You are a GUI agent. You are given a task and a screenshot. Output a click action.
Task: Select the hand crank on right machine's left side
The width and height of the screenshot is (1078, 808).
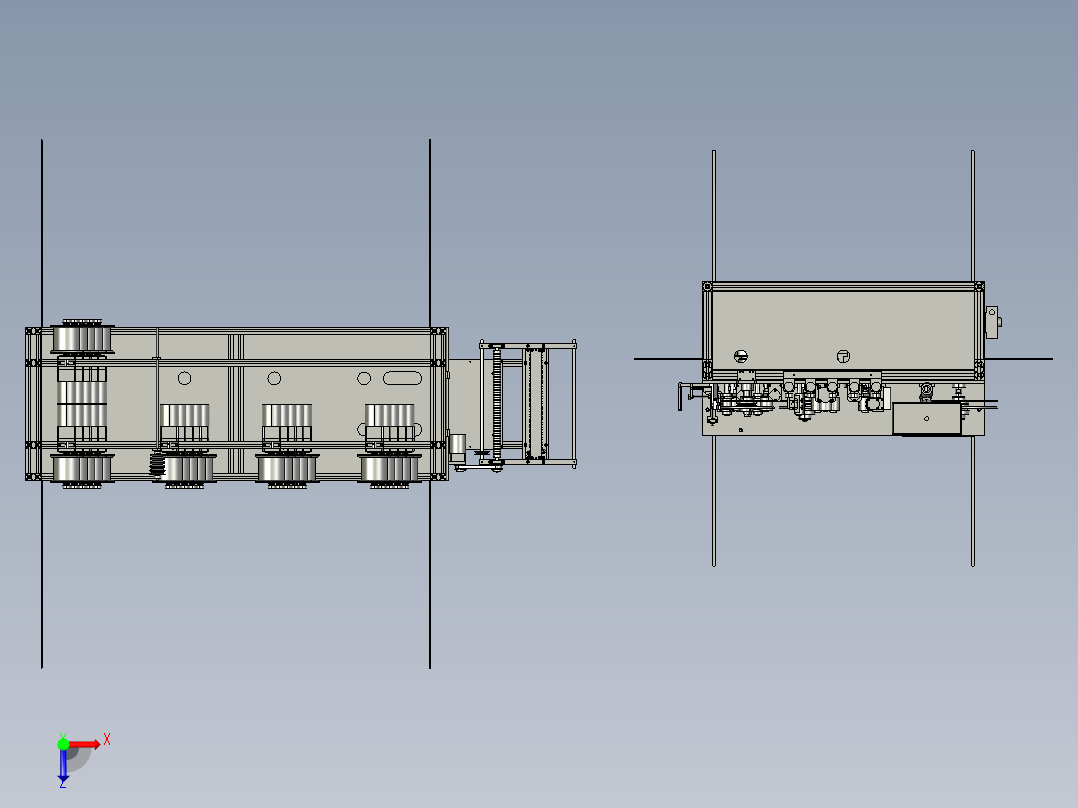point(693,395)
